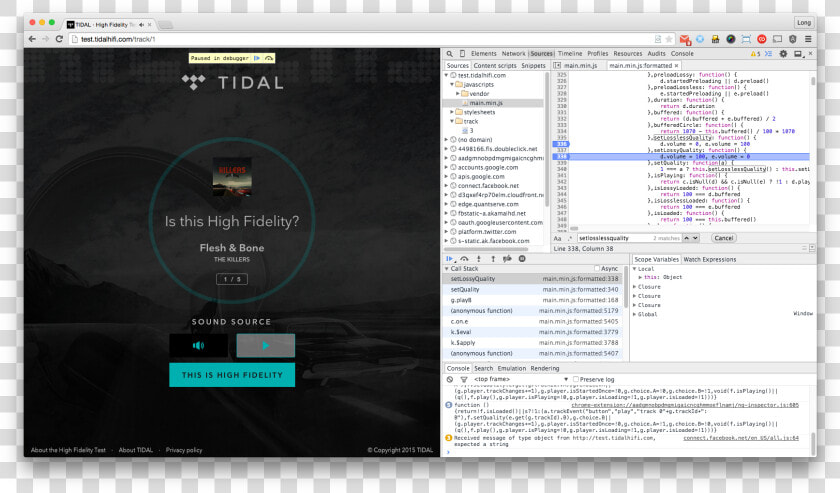Collapse the Local scope section
Viewport: 840px width, 493px height.
tap(635, 269)
